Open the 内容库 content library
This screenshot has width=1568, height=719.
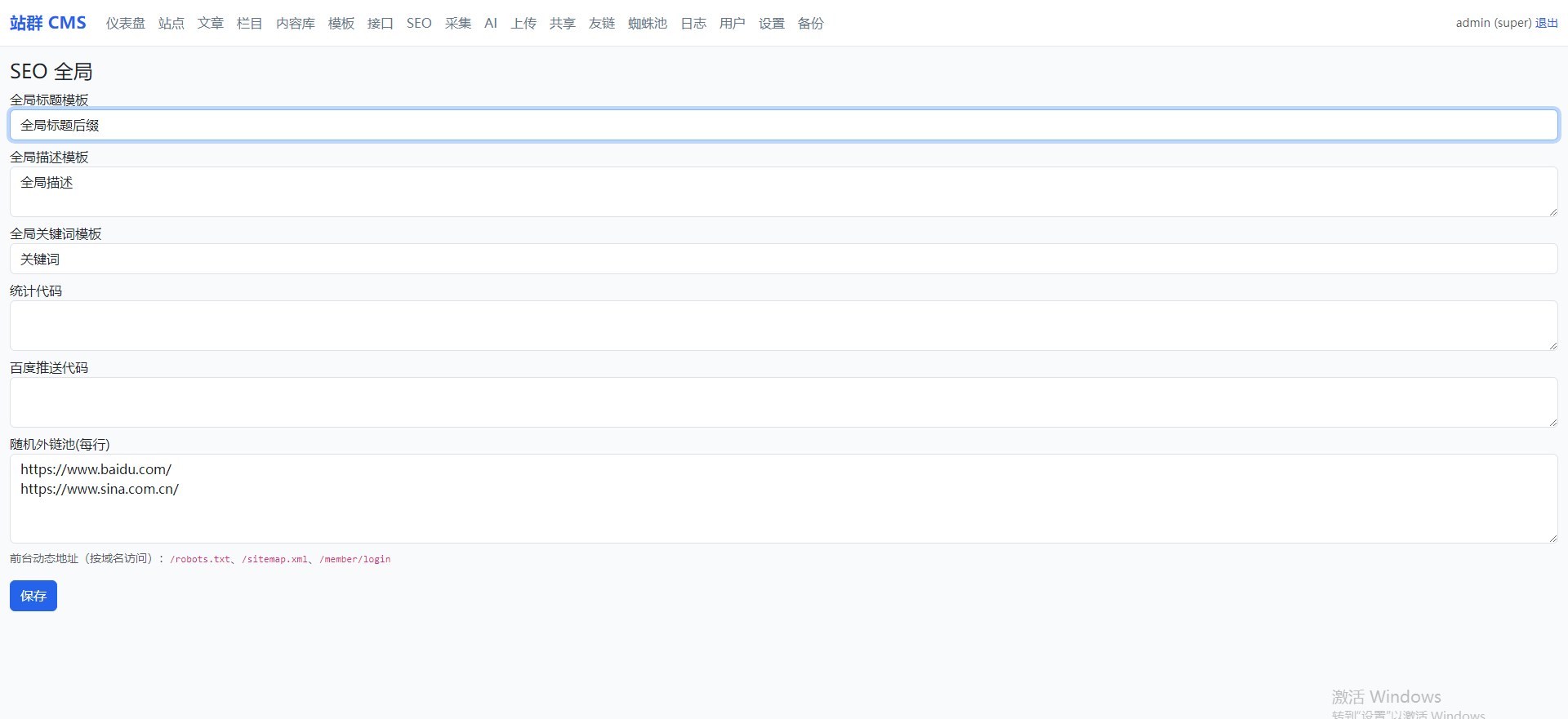pyautogui.click(x=295, y=24)
